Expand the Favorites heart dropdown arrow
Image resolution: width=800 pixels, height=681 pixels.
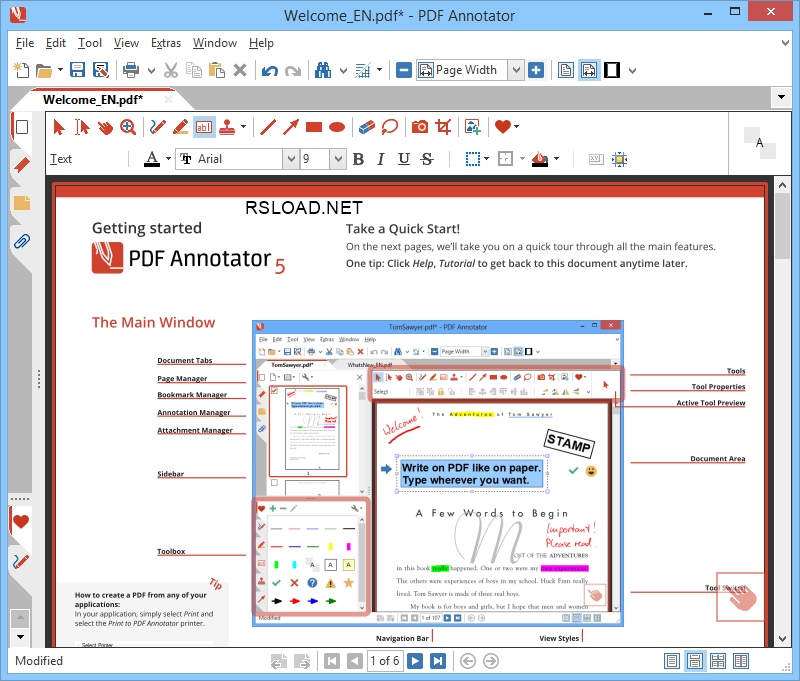click(517, 127)
